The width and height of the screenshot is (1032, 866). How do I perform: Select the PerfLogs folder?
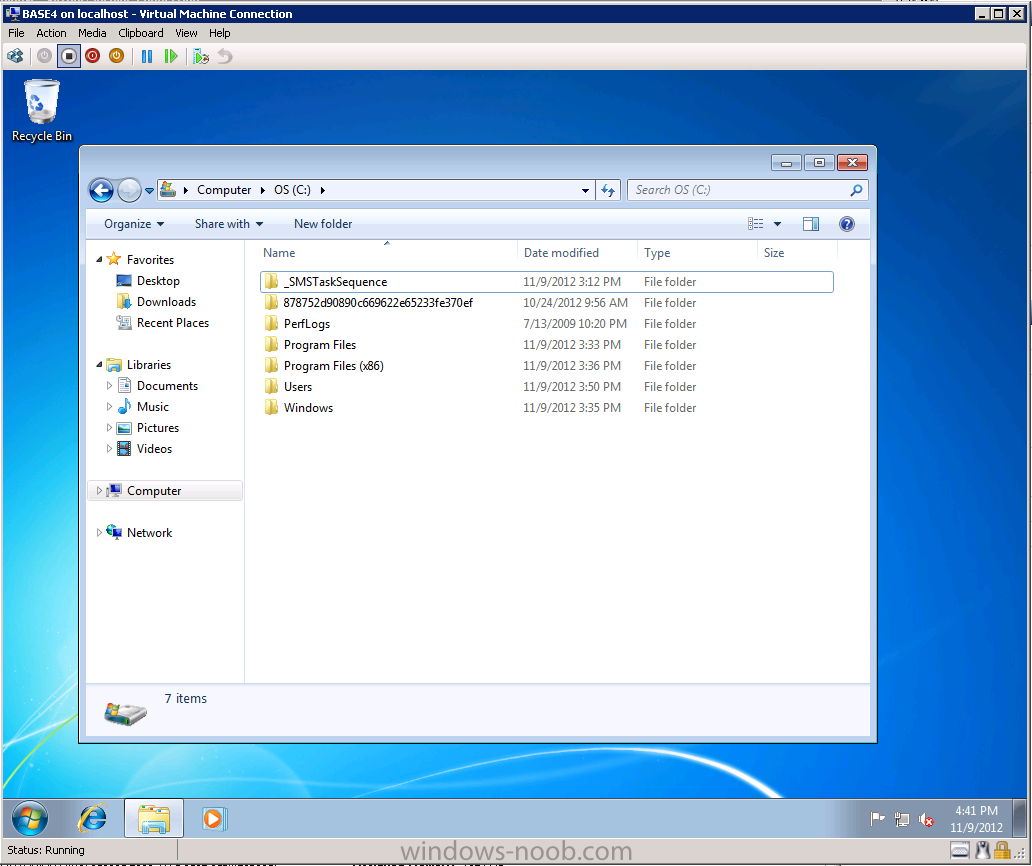546,324
